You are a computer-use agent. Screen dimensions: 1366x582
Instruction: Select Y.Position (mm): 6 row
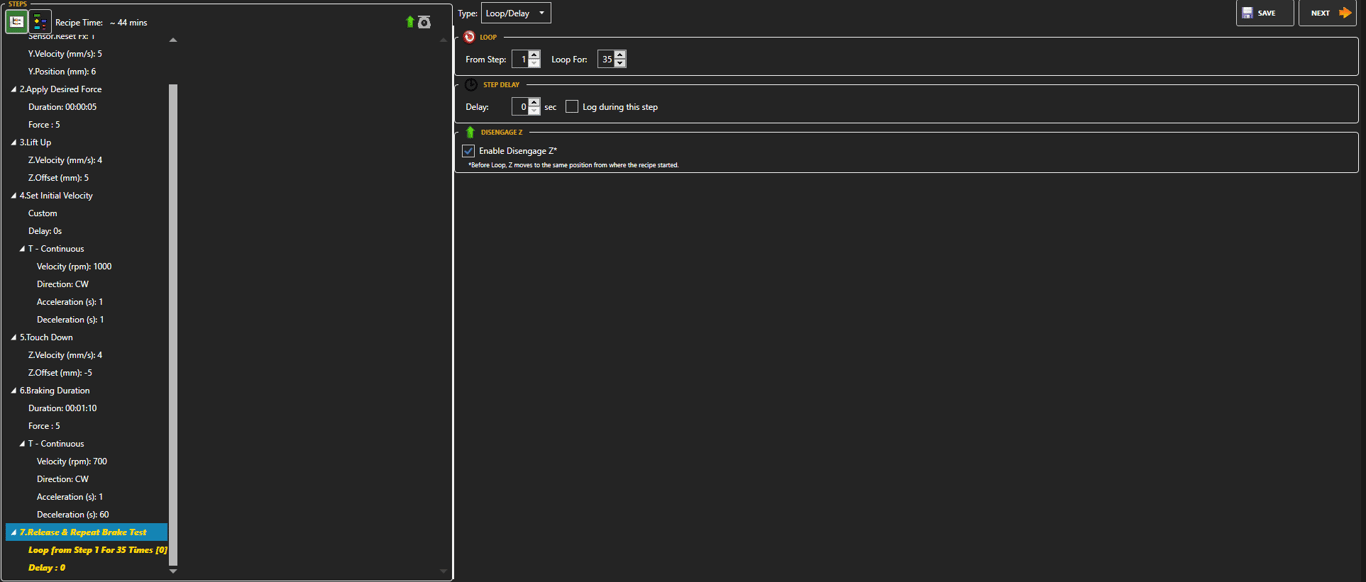click(62, 72)
